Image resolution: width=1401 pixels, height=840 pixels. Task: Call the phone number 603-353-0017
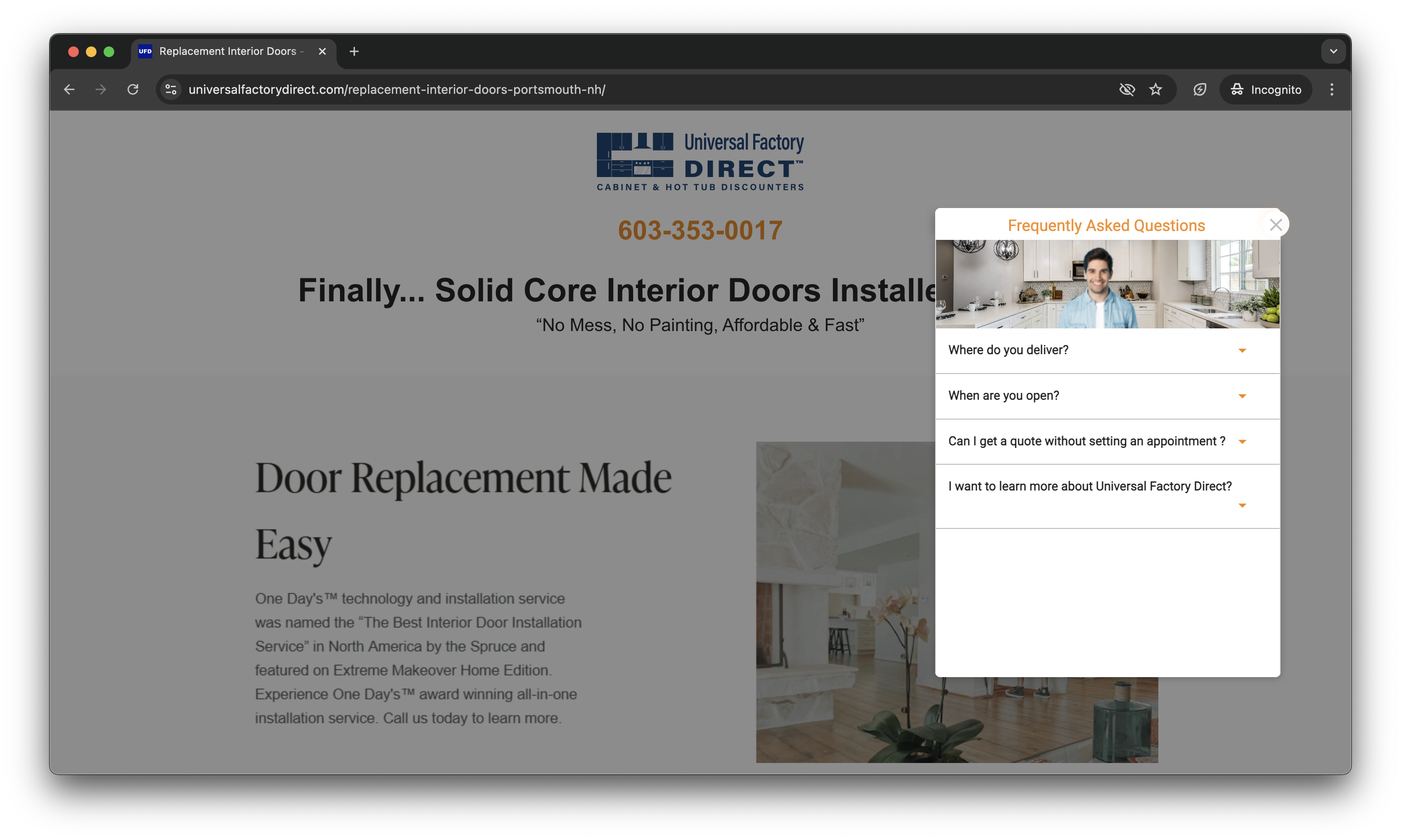[699, 231]
